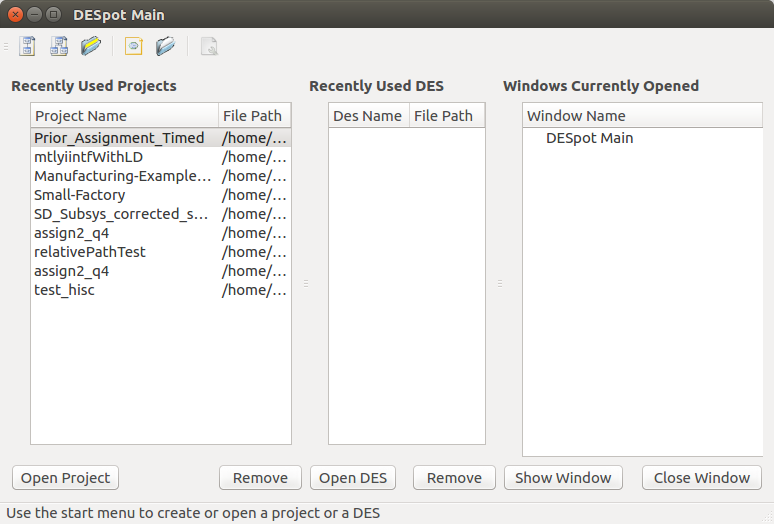
Task: Select the relativePathTest project entry
Action: [90, 252]
